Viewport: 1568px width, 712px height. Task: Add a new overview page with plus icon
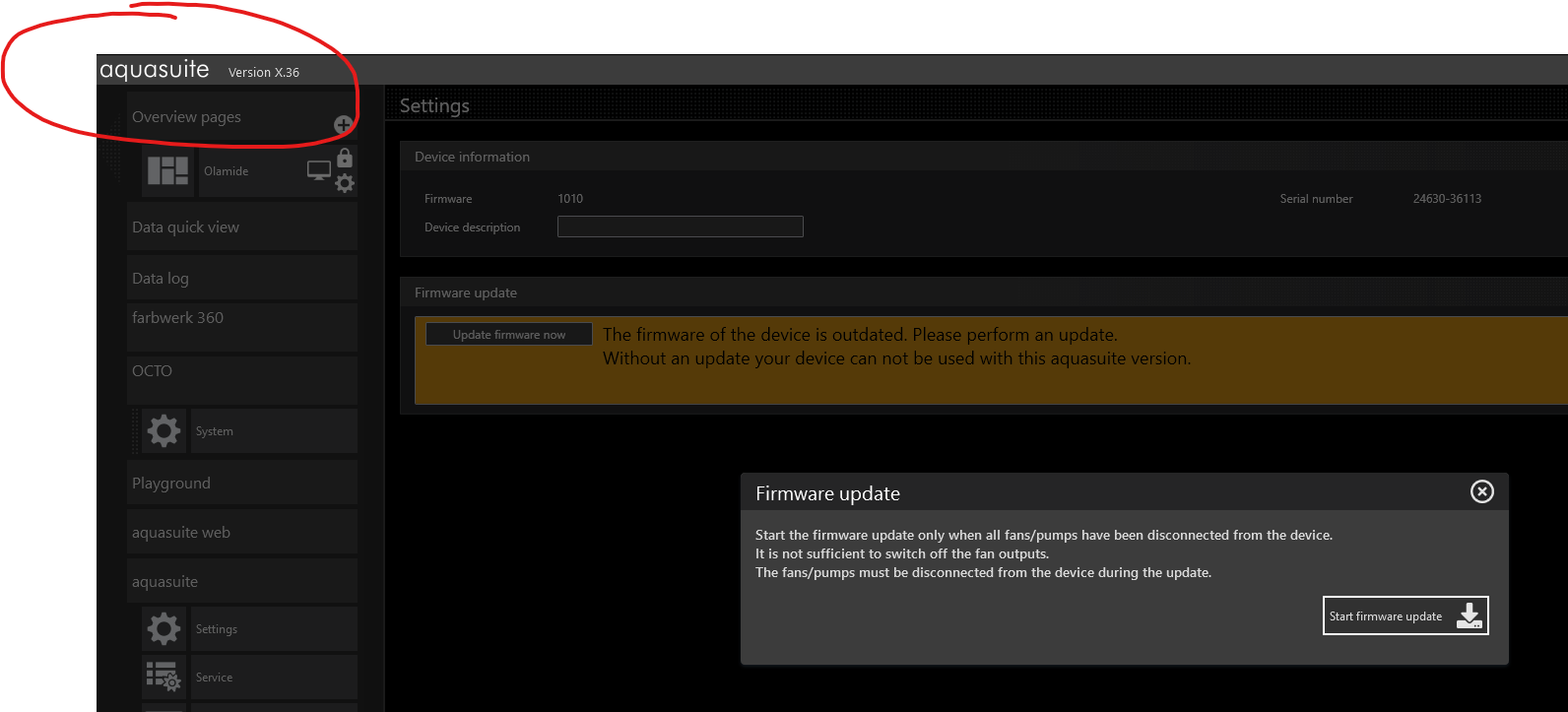pos(343,125)
